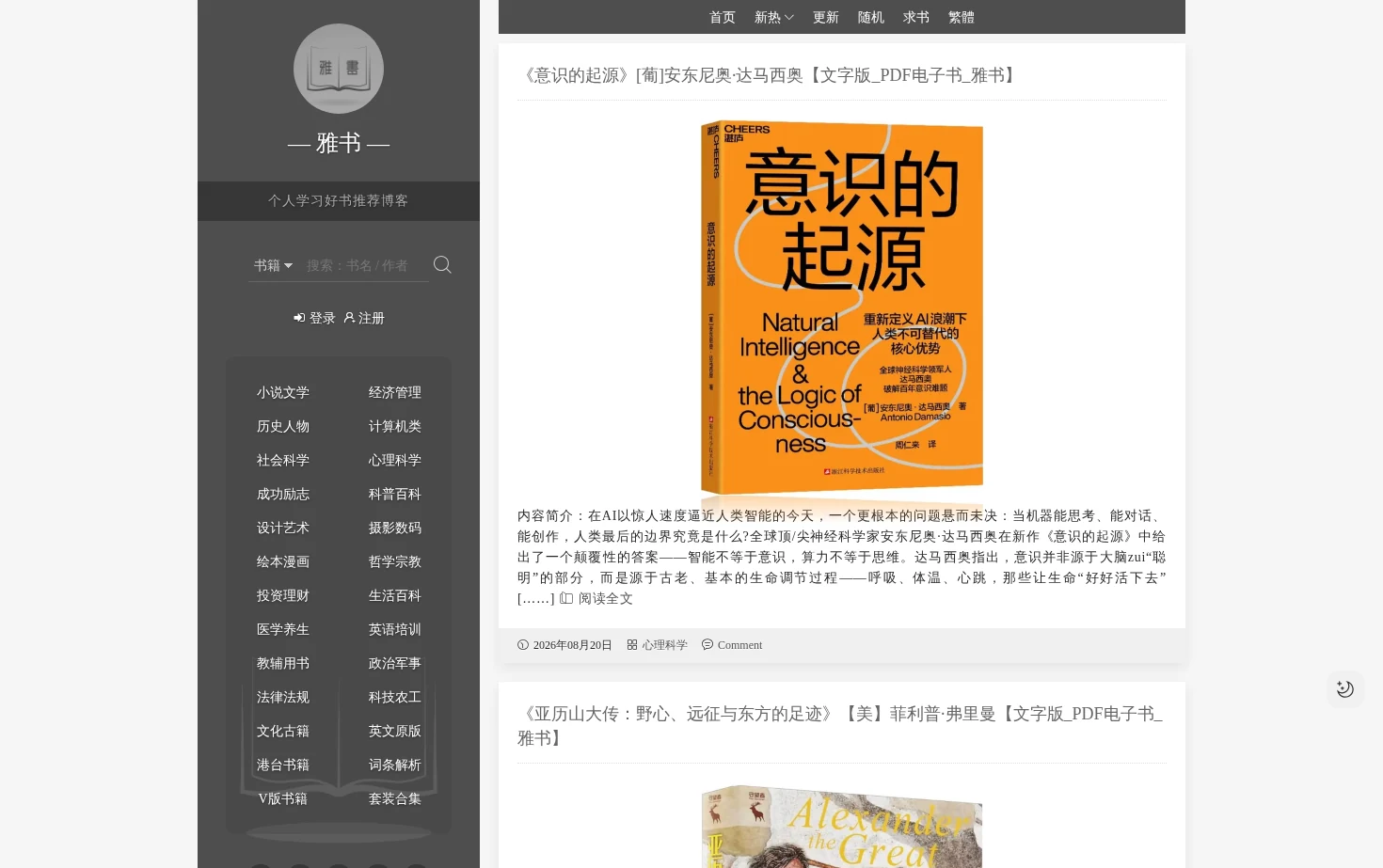Open 更新 in top navigation
The image size is (1383, 868).
click(826, 17)
